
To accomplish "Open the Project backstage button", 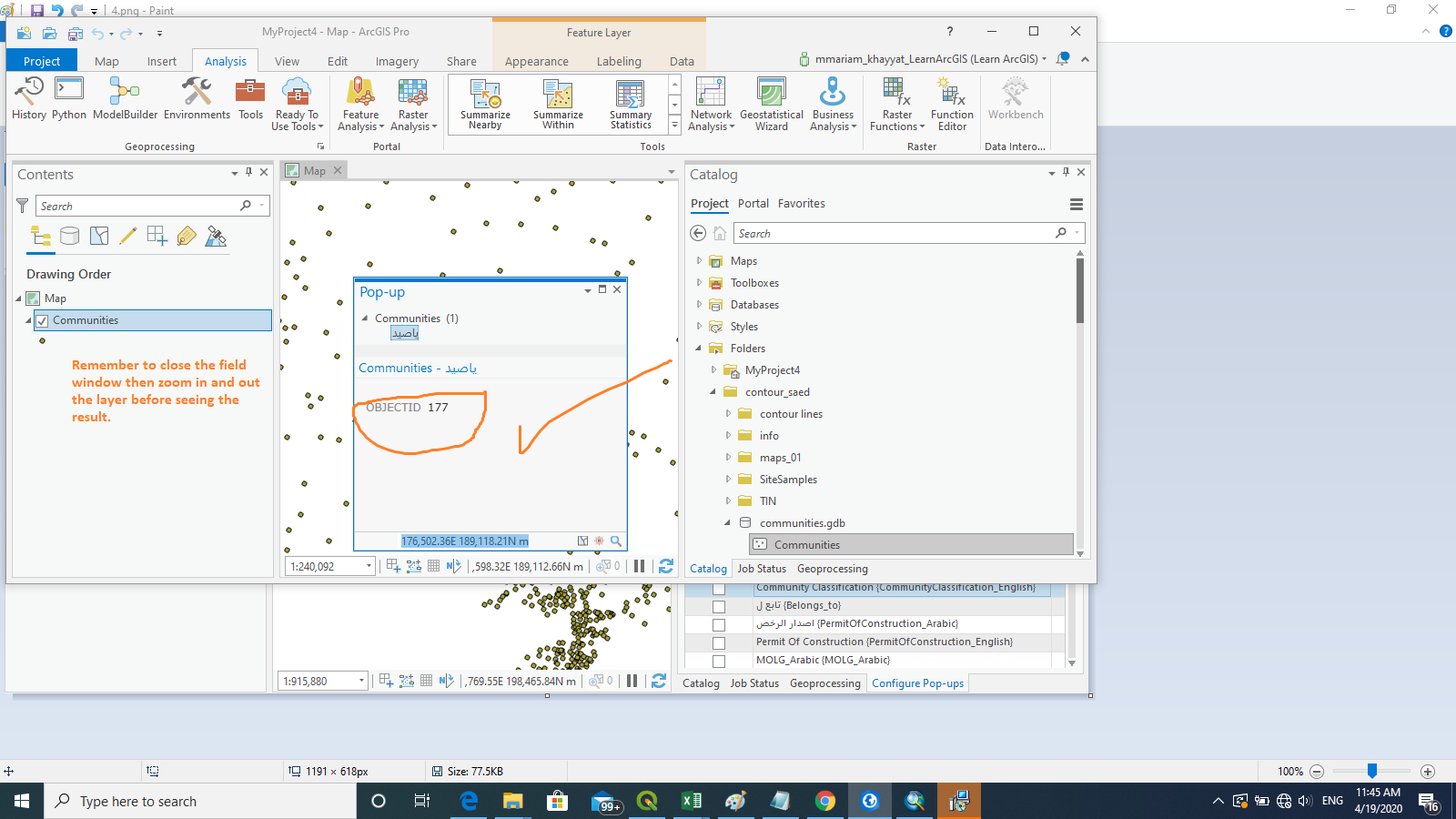I will coord(42,61).
